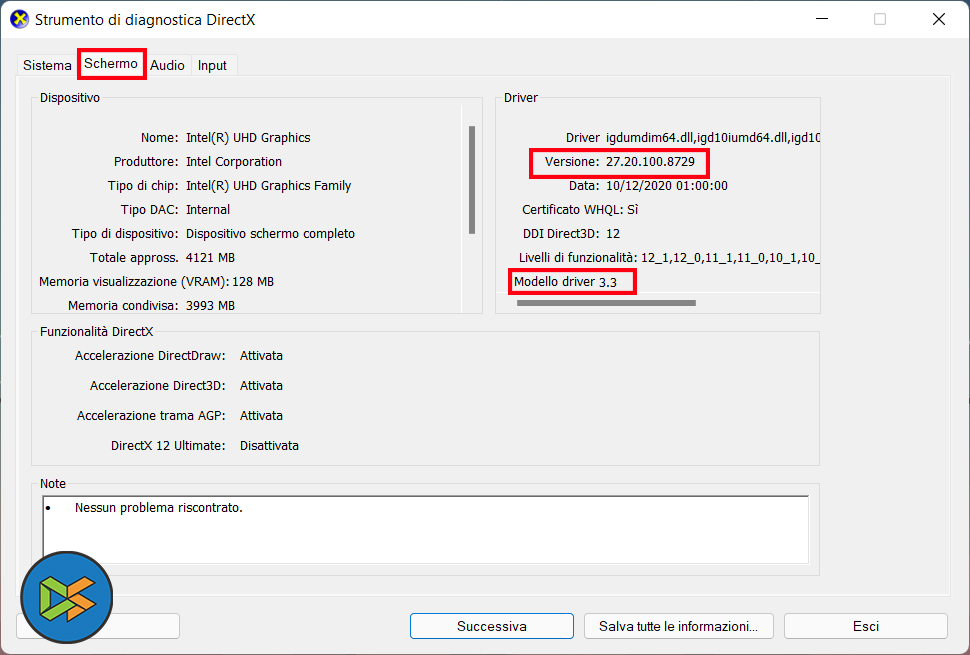Viewport: 970px width, 655px height.
Task: Exit the tool with the Esci button
Action: pyautogui.click(x=865, y=626)
